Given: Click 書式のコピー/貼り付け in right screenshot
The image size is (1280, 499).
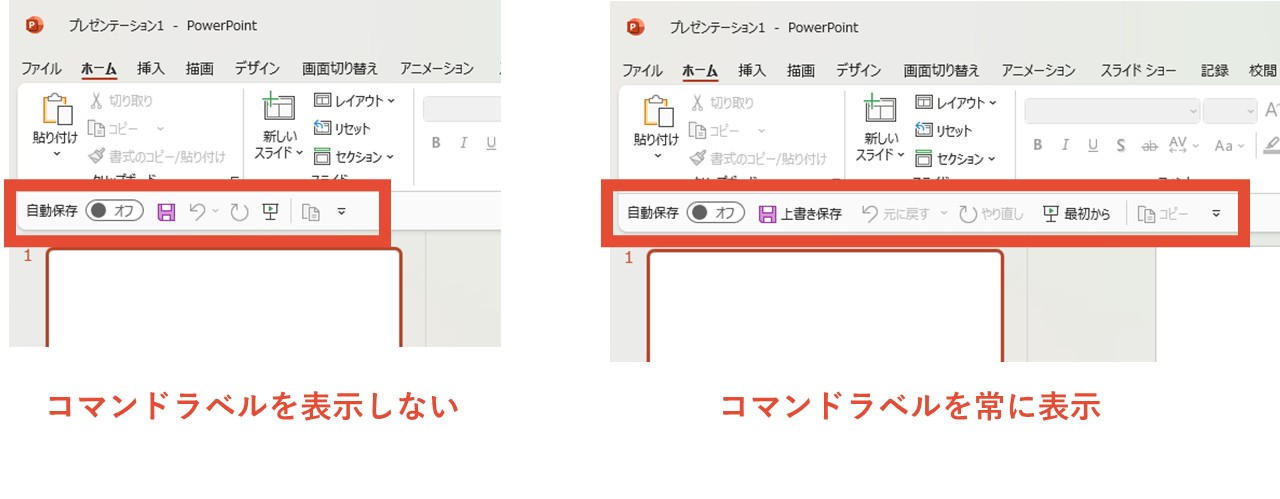Looking at the screenshot, I should 759,158.
